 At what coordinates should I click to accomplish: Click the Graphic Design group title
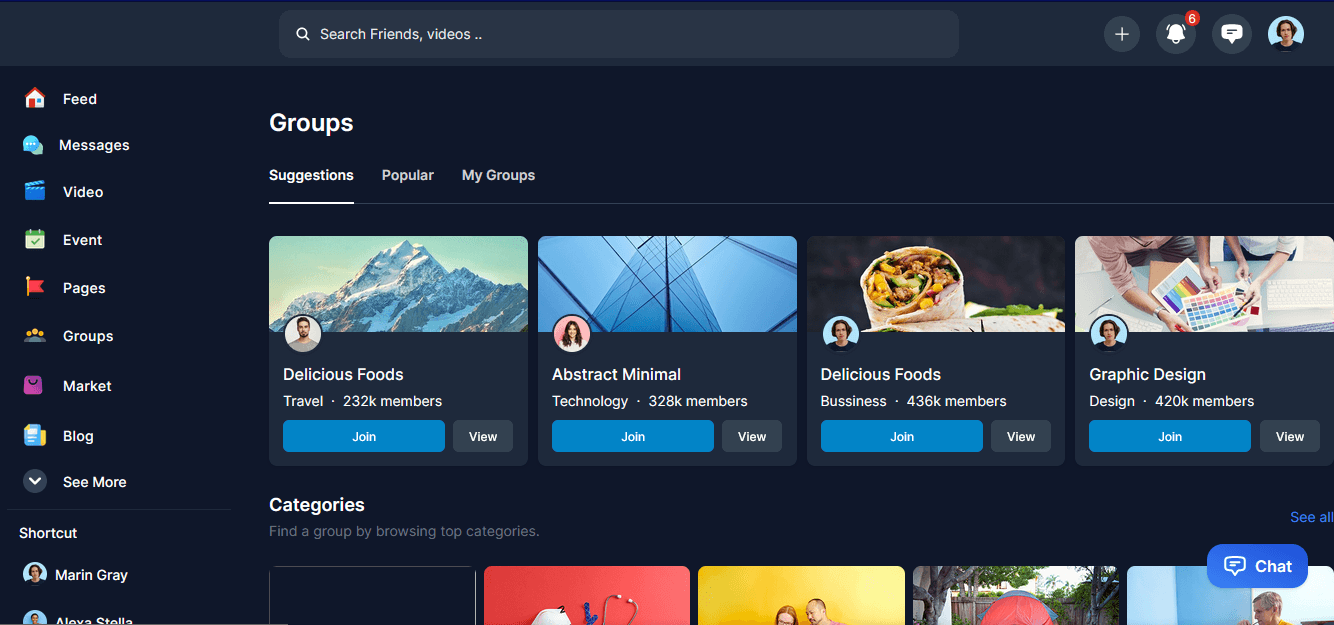1147,374
